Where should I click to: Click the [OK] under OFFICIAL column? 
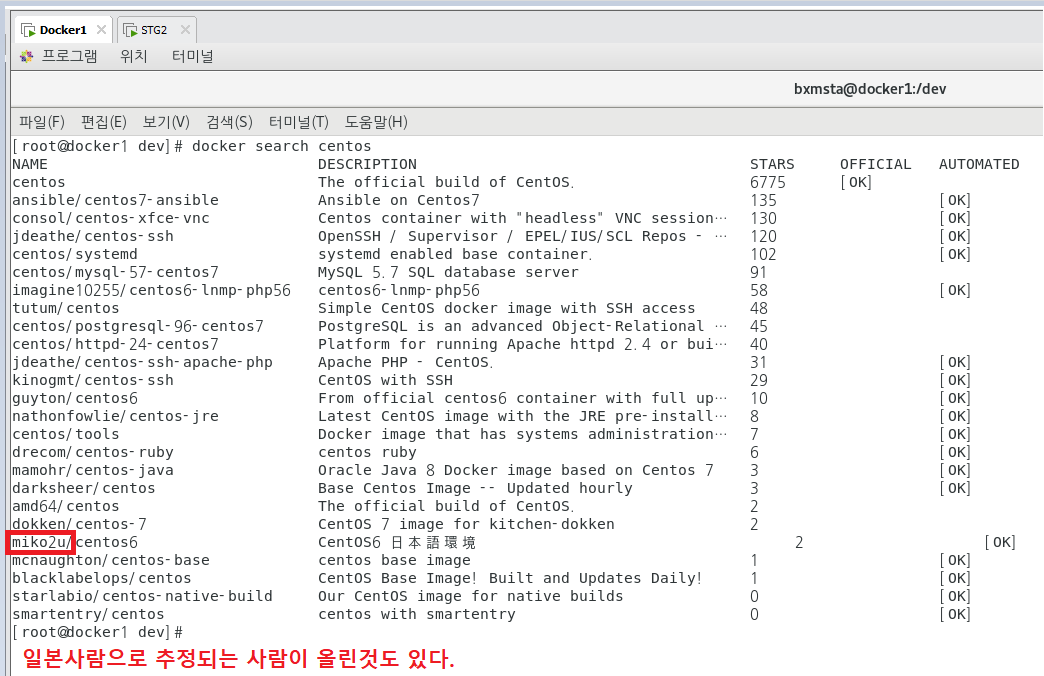point(856,182)
